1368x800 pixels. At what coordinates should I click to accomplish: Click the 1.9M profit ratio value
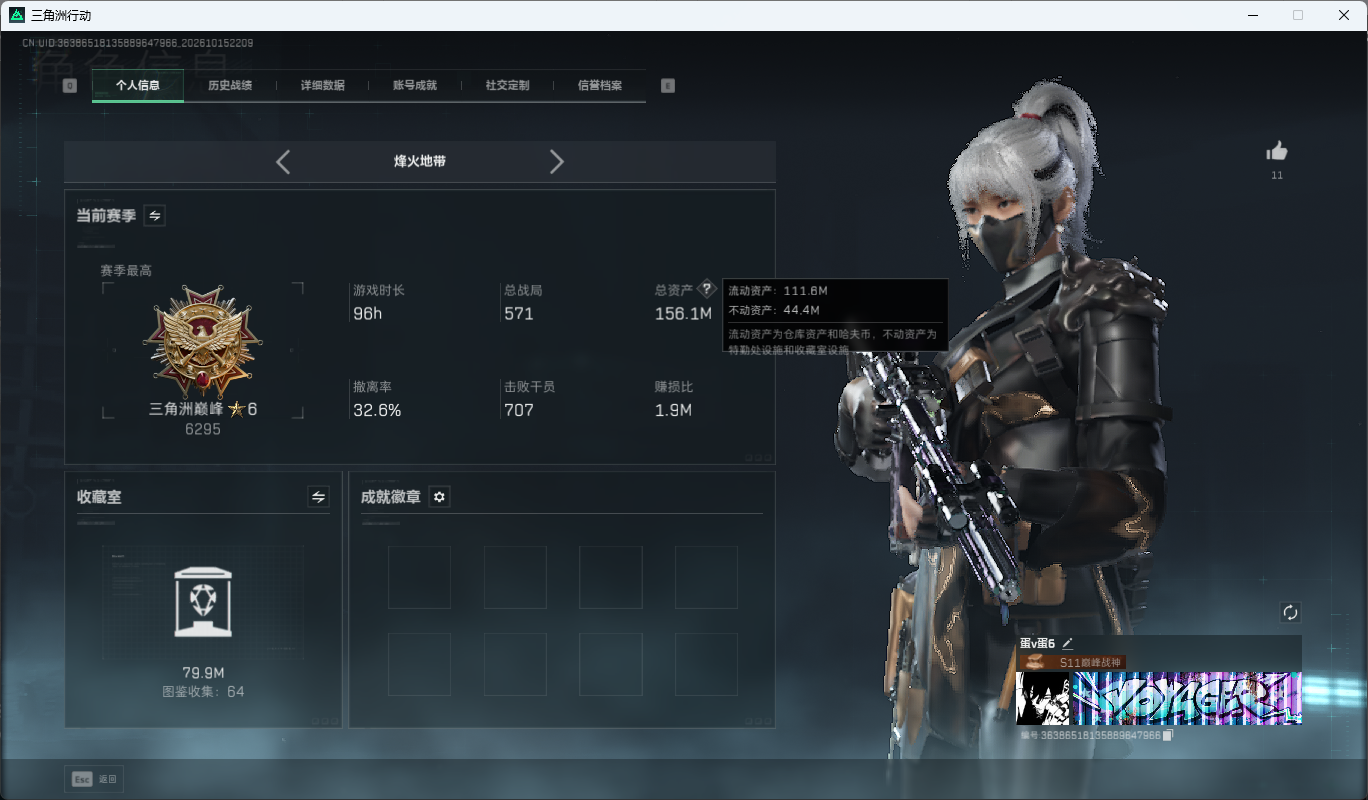pos(673,410)
